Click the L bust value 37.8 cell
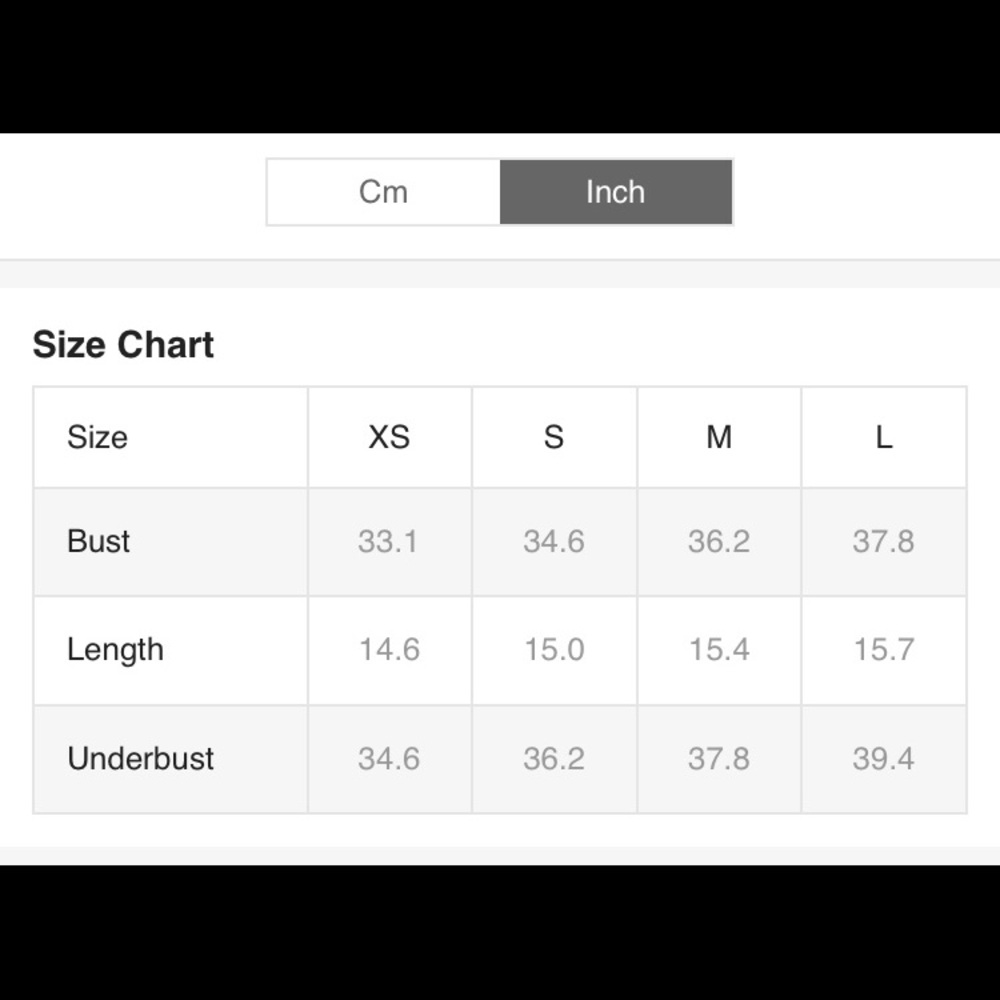The width and height of the screenshot is (1000, 1000). (884, 542)
